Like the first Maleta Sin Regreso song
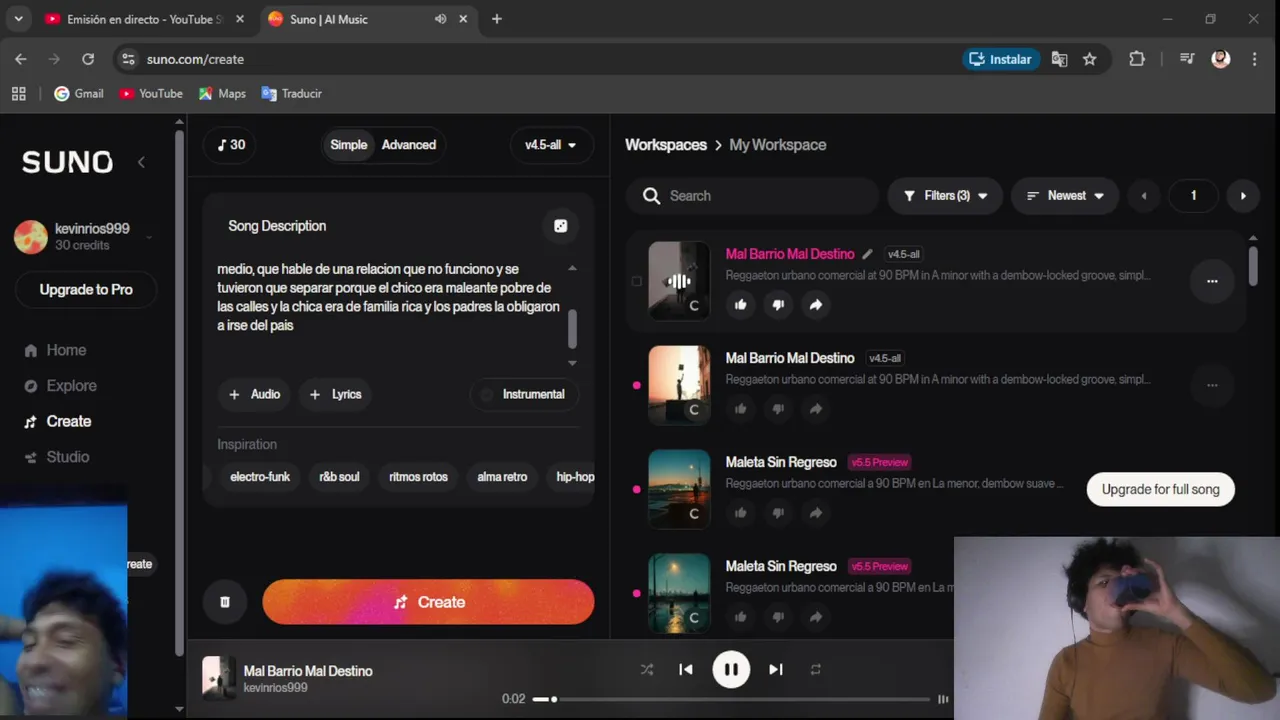This screenshot has width=1280, height=720. (741, 513)
